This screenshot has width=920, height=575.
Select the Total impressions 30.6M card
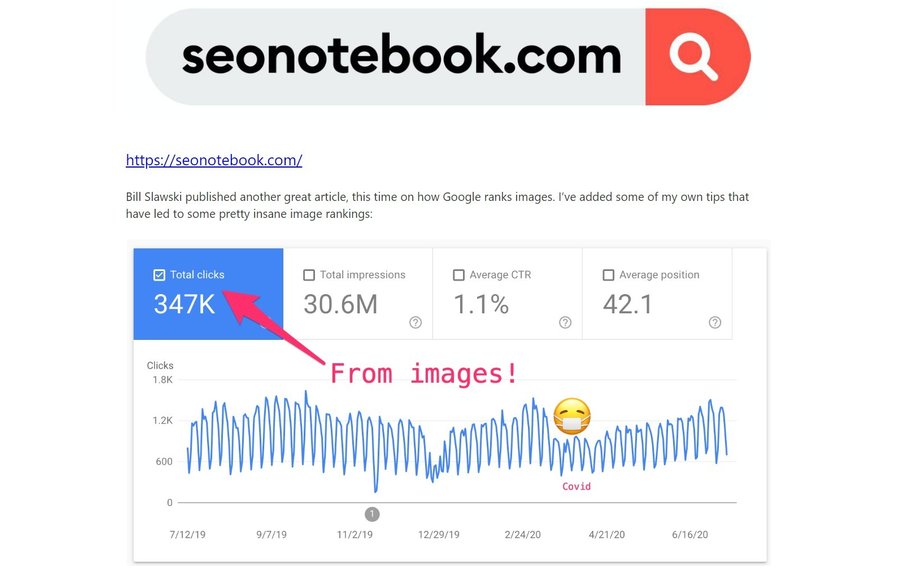click(x=358, y=294)
